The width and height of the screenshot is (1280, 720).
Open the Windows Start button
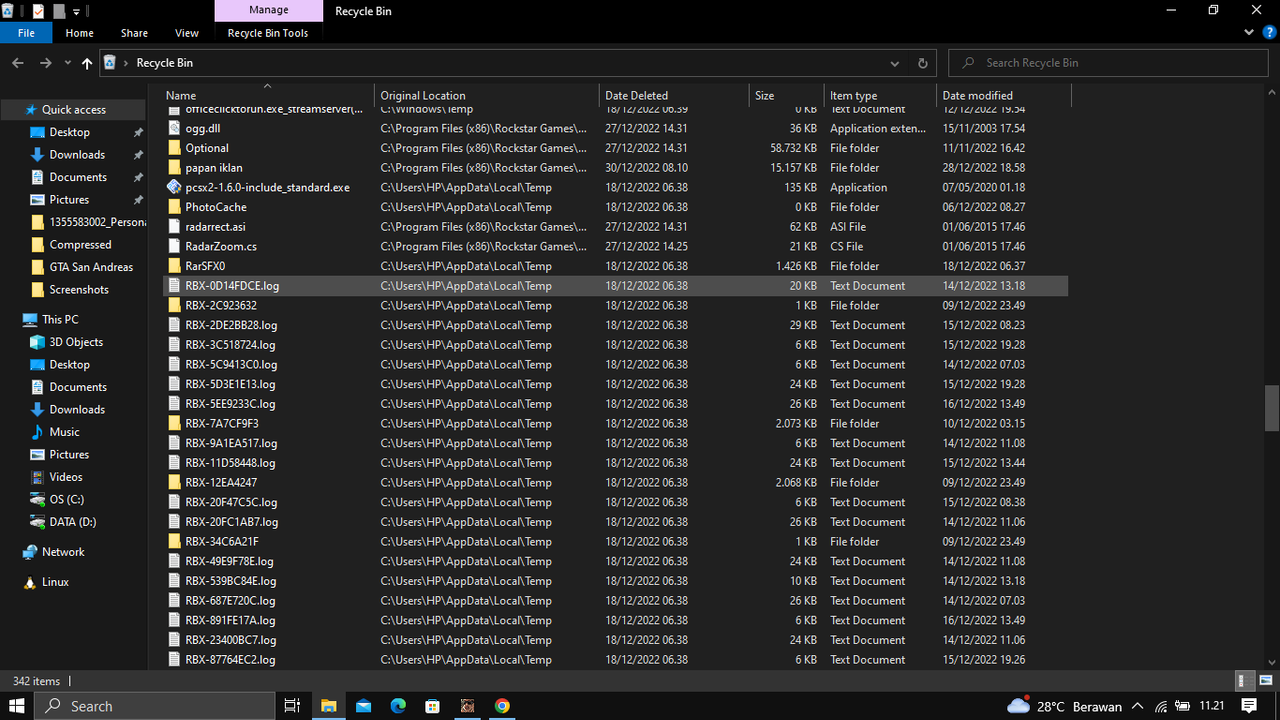tap(17, 705)
